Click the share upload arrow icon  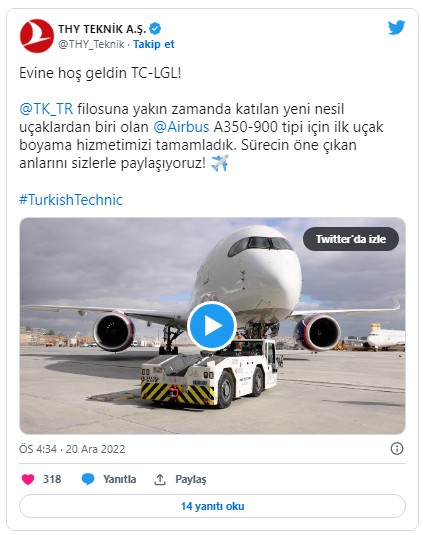point(160,479)
